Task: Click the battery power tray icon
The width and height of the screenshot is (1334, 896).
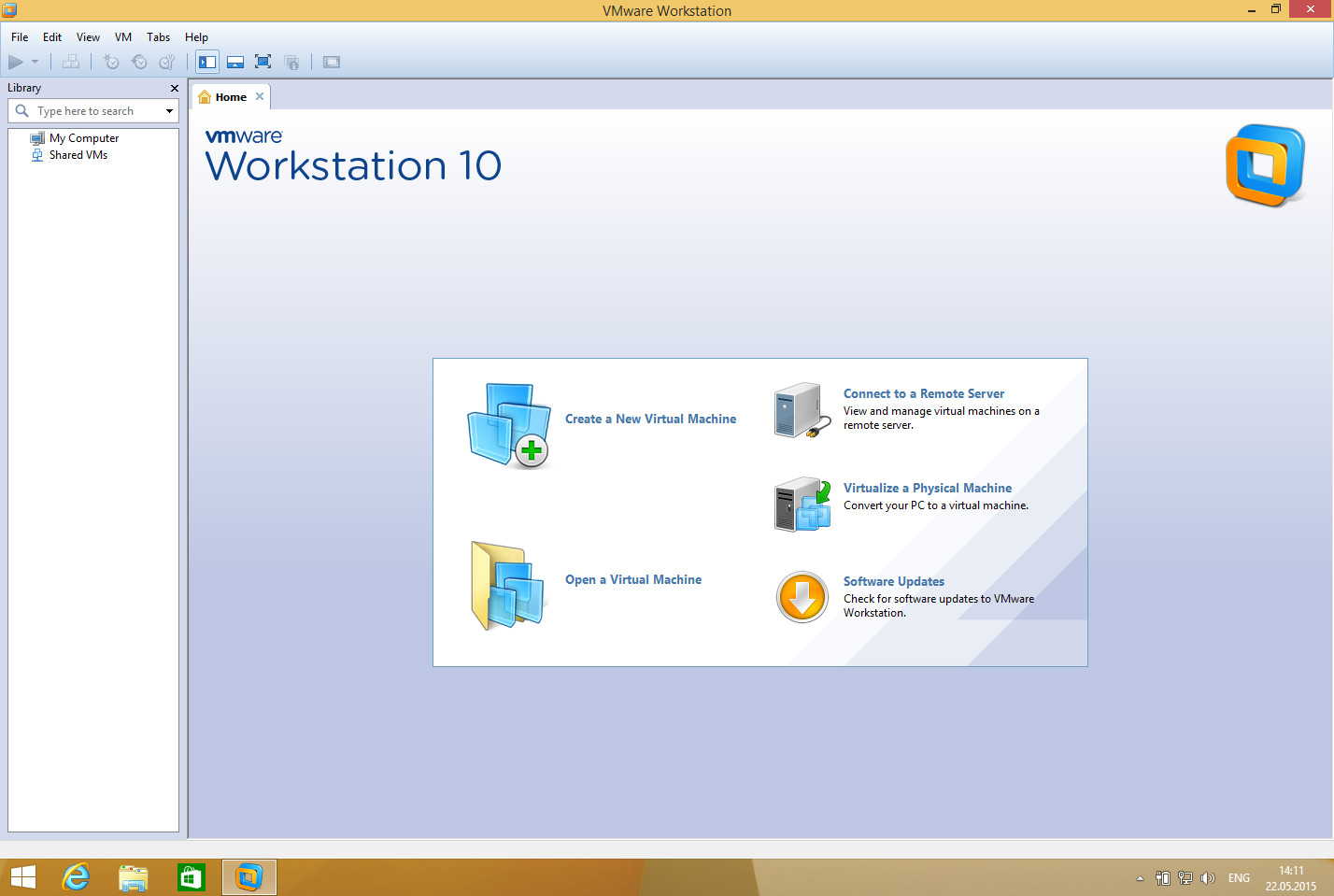Action: 1163,878
